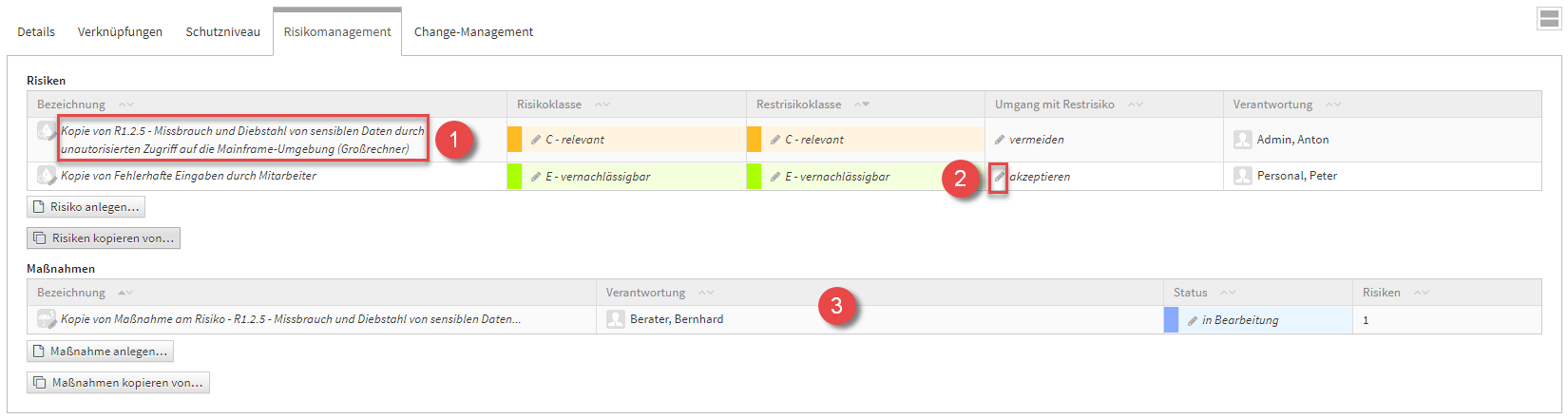This screenshot has width=1568, height=419.
Task: Sort by Umgang mit Restrisiko column
Action: click(x=1136, y=105)
